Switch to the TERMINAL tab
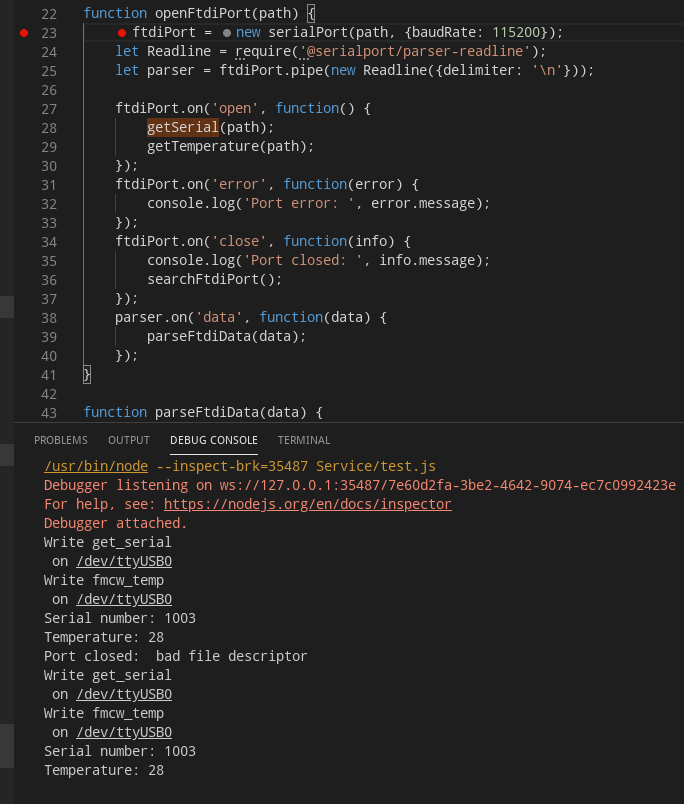The image size is (684, 804). click(303, 440)
